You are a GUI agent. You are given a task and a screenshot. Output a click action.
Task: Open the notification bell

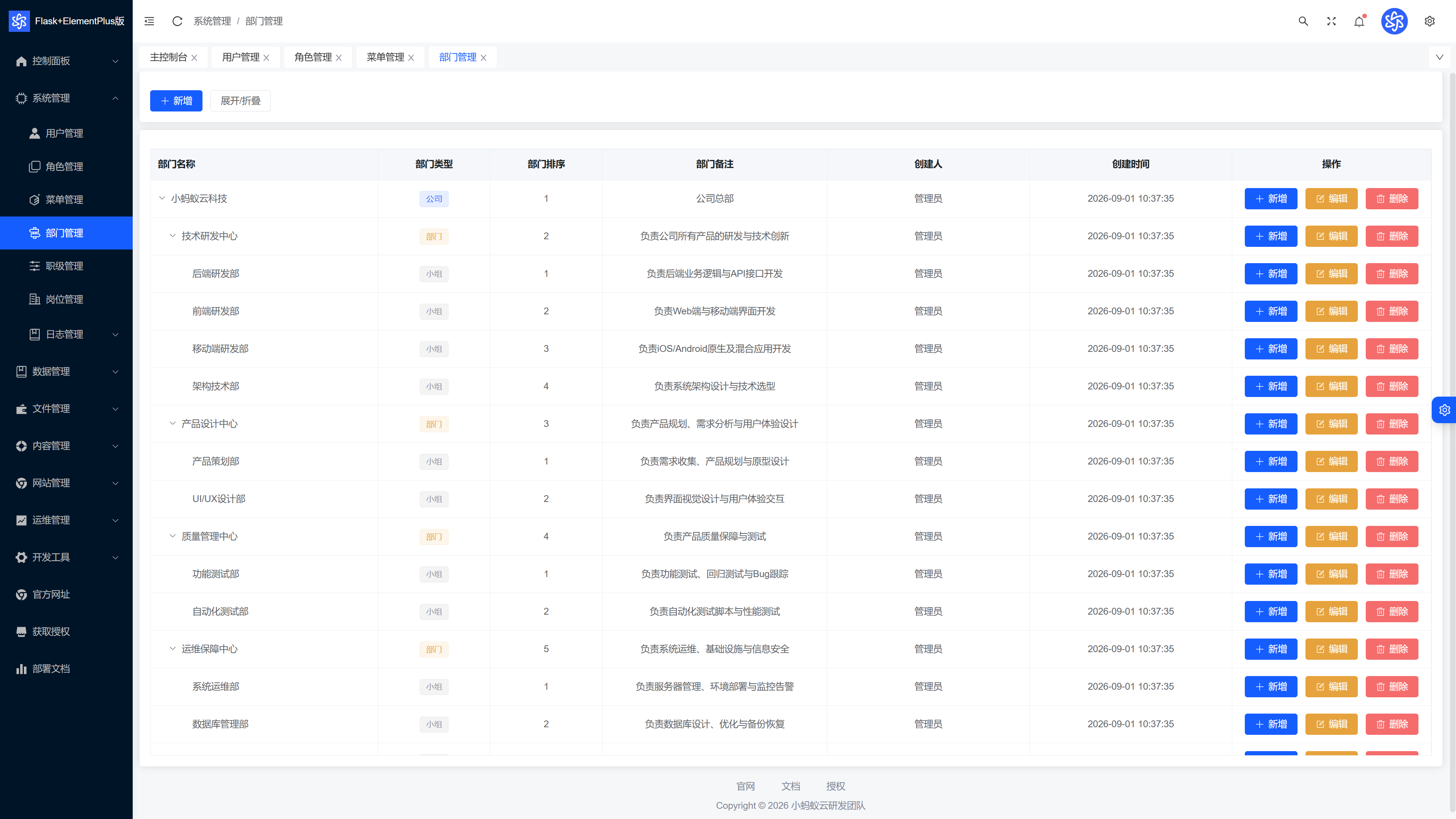coord(1359,21)
